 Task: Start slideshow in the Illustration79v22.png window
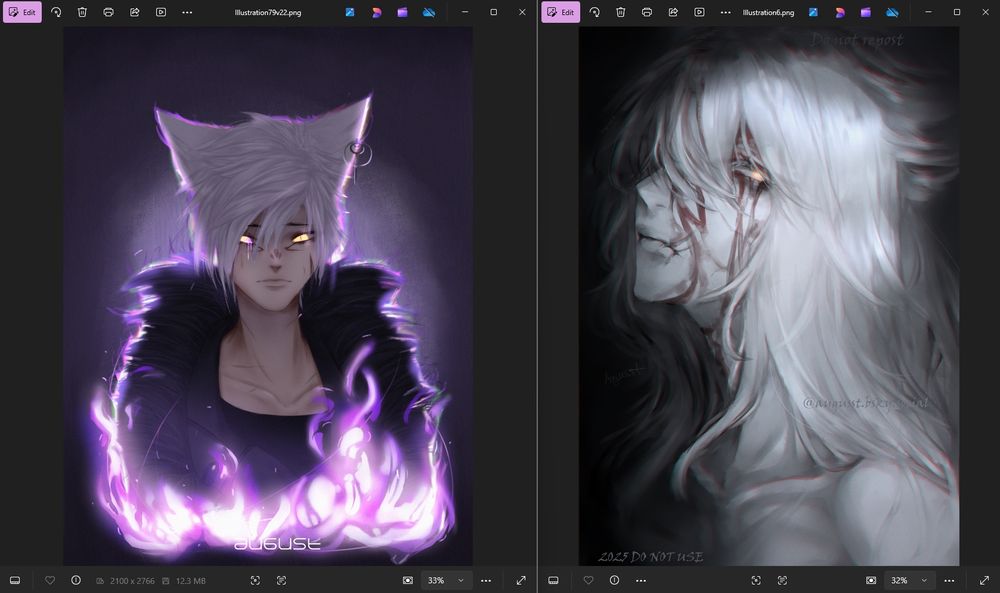[161, 12]
